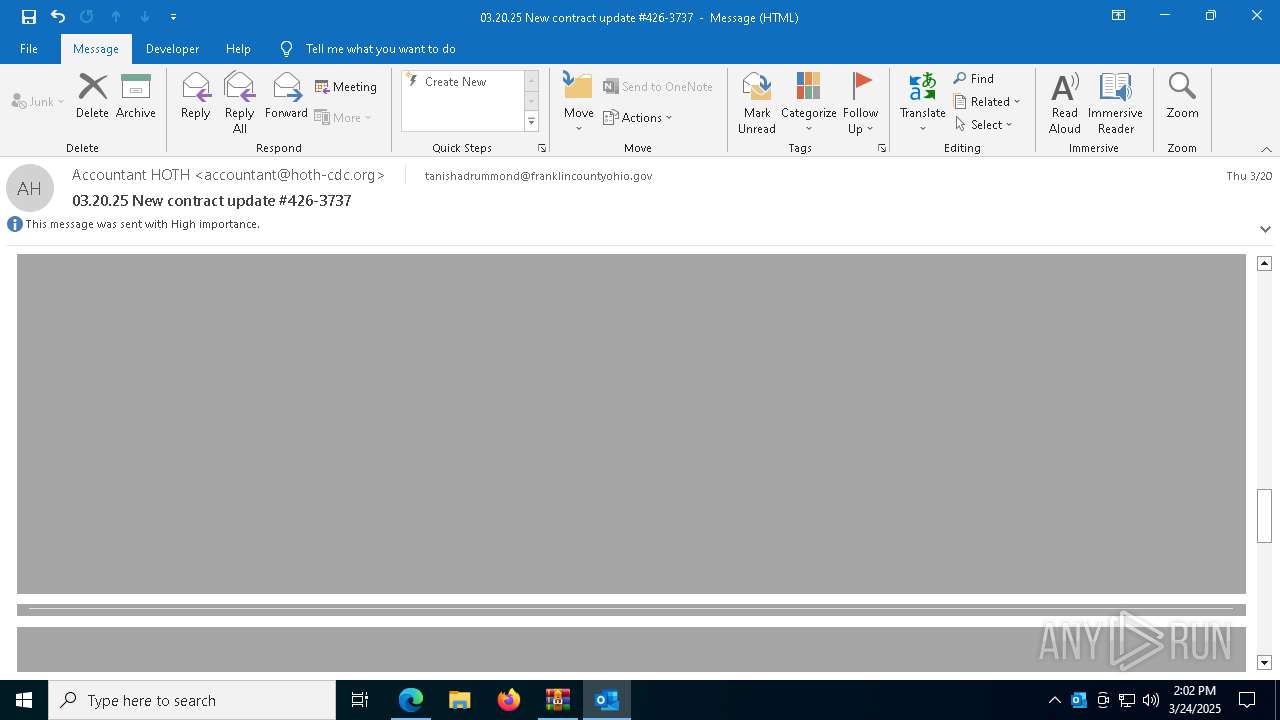1280x720 pixels.
Task: Open Immersive Reader
Action: point(1115,103)
